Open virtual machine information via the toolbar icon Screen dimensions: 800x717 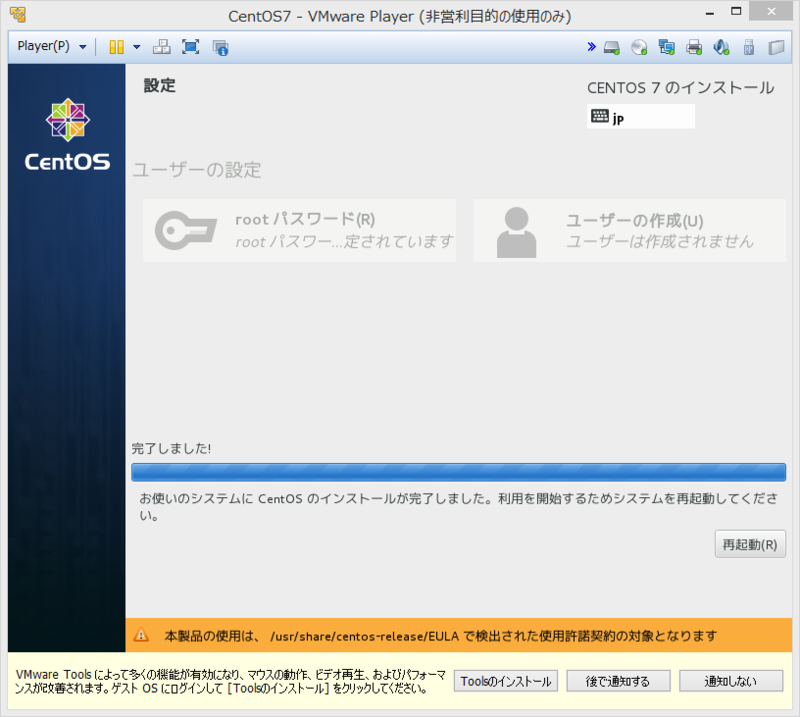pos(219,47)
